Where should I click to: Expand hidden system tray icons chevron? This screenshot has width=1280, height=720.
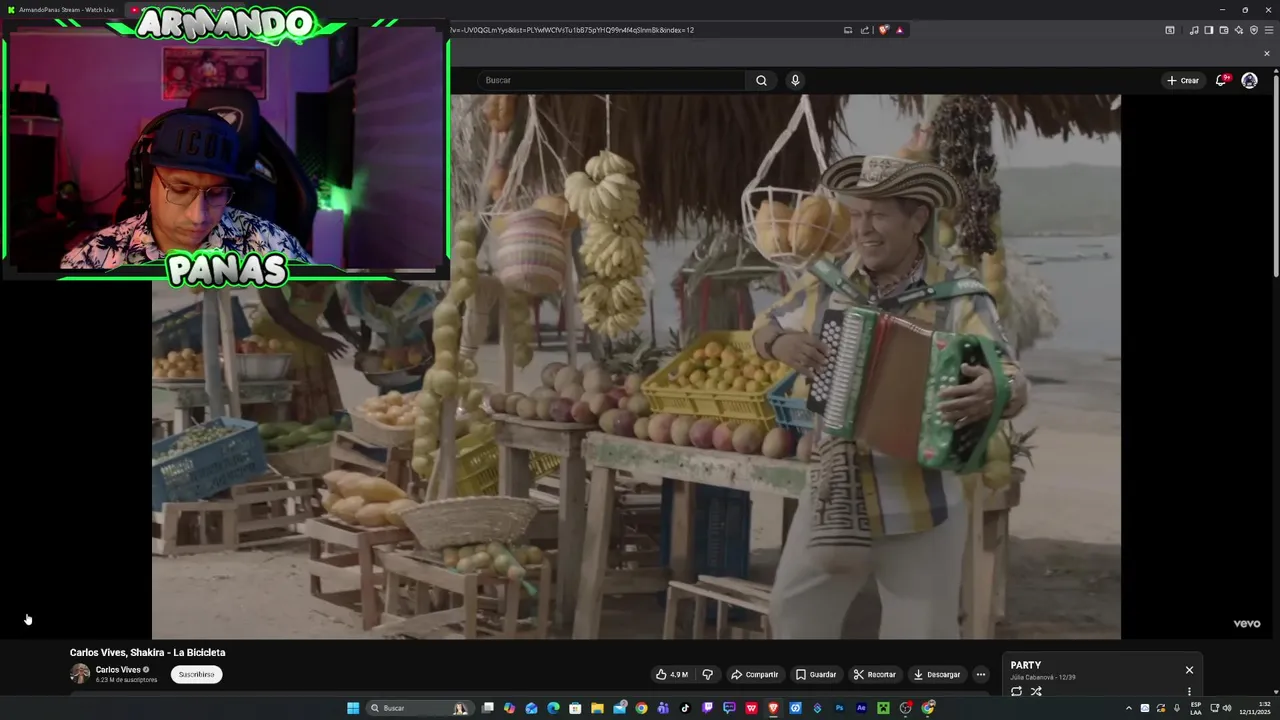click(1129, 708)
